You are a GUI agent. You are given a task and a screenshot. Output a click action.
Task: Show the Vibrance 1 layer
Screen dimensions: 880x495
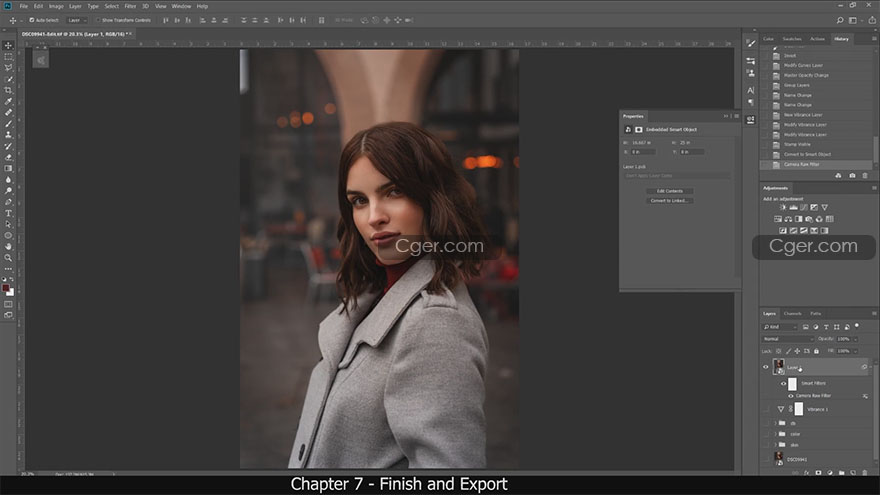(766, 409)
